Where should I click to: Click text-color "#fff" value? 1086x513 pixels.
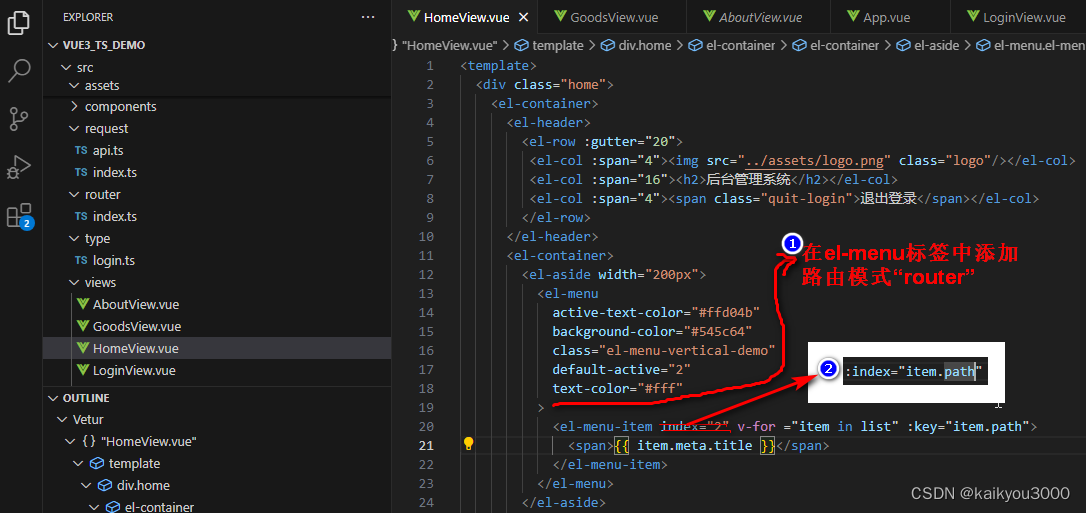point(660,388)
